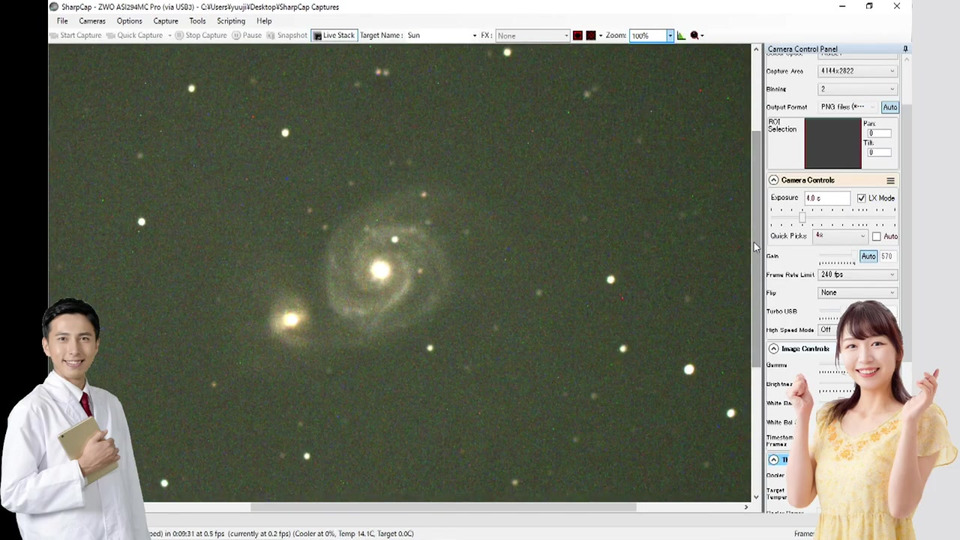Open the Frame Rate Limit dropdown
Viewport: 960px width, 540px height.
pyautogui.click(x=858, y=274)
